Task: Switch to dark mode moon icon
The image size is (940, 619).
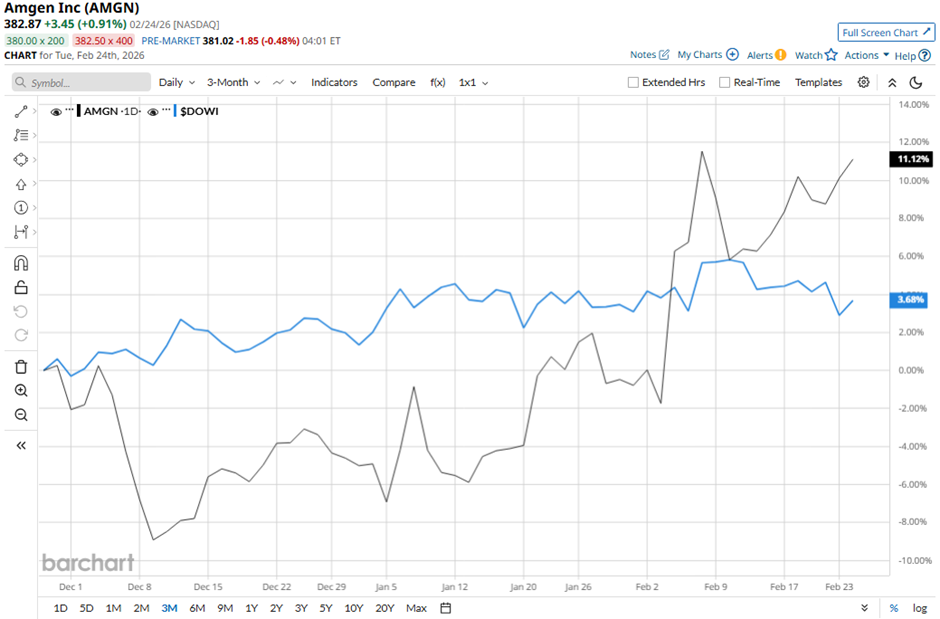Action: 915,83
